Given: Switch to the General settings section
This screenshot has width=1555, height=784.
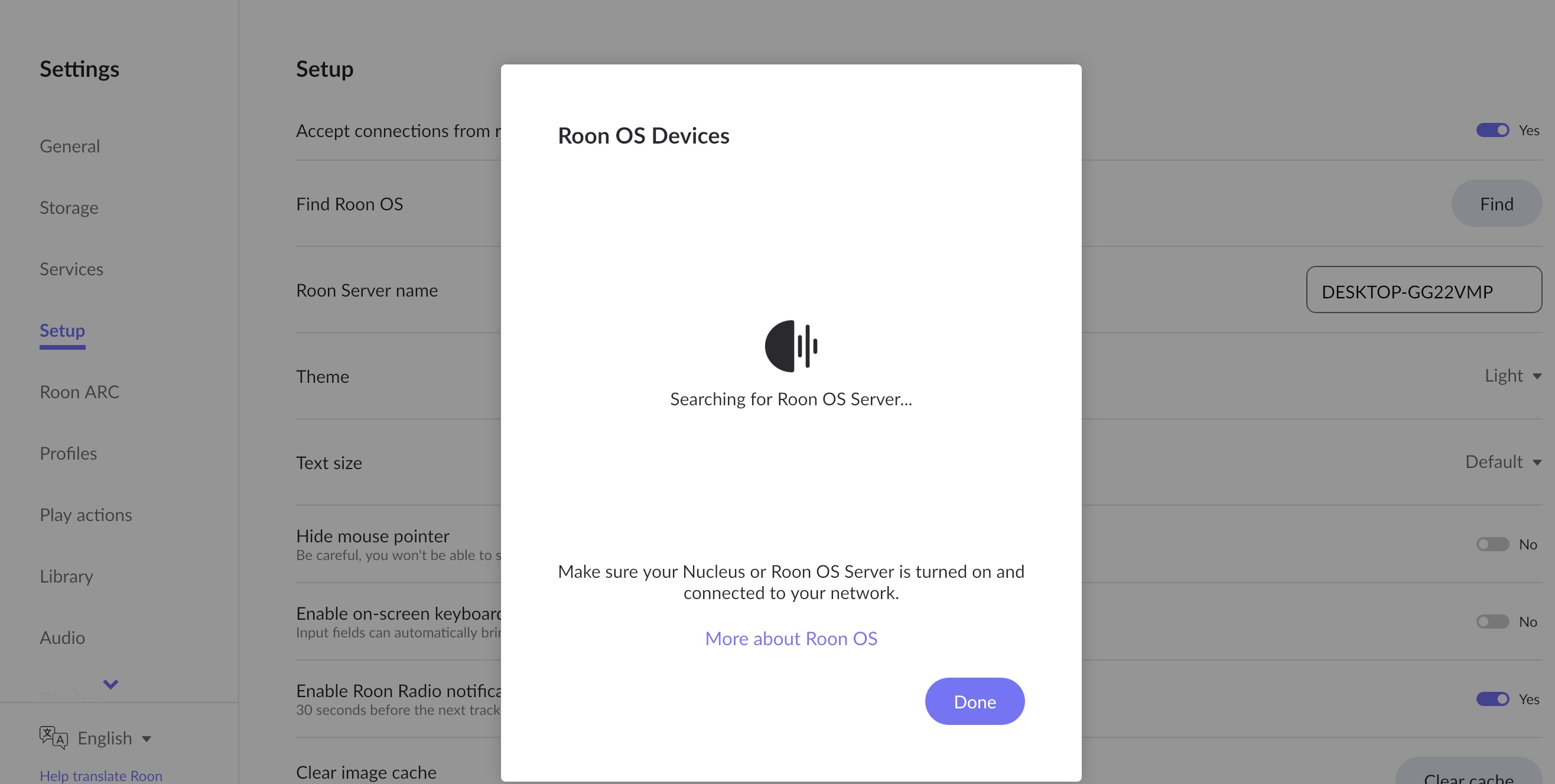Looking at the screenshot, I should 69,145.
